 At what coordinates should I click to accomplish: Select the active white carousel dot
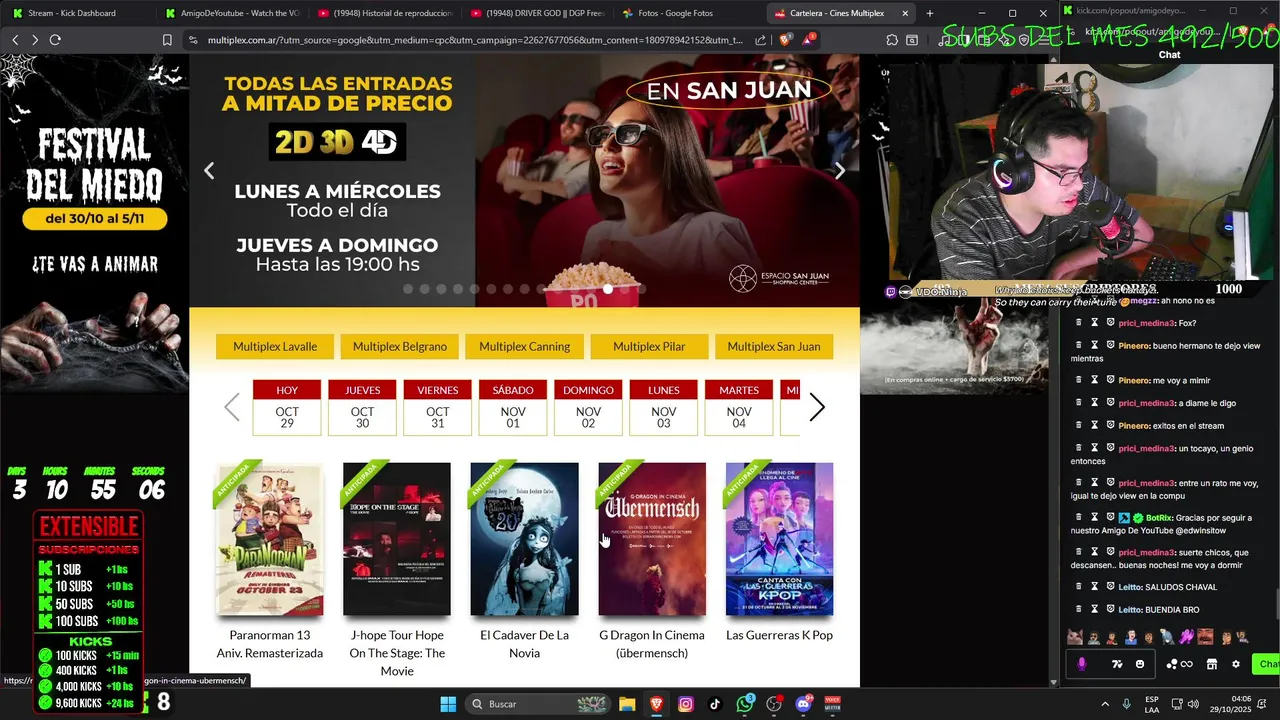pos(608,289)
